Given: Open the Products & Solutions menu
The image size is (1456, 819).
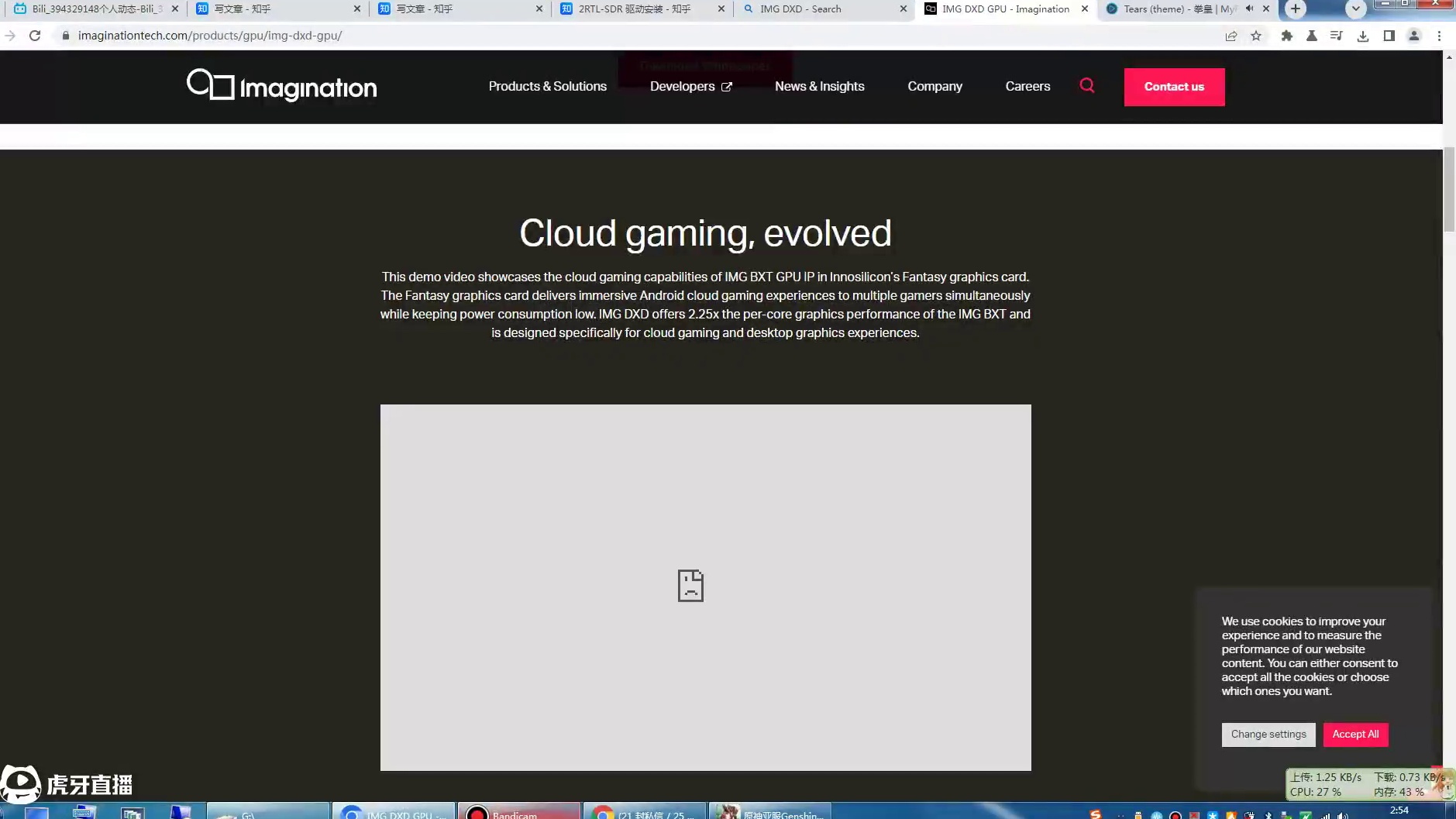Looking at the screenshot, I should [547, 86].
